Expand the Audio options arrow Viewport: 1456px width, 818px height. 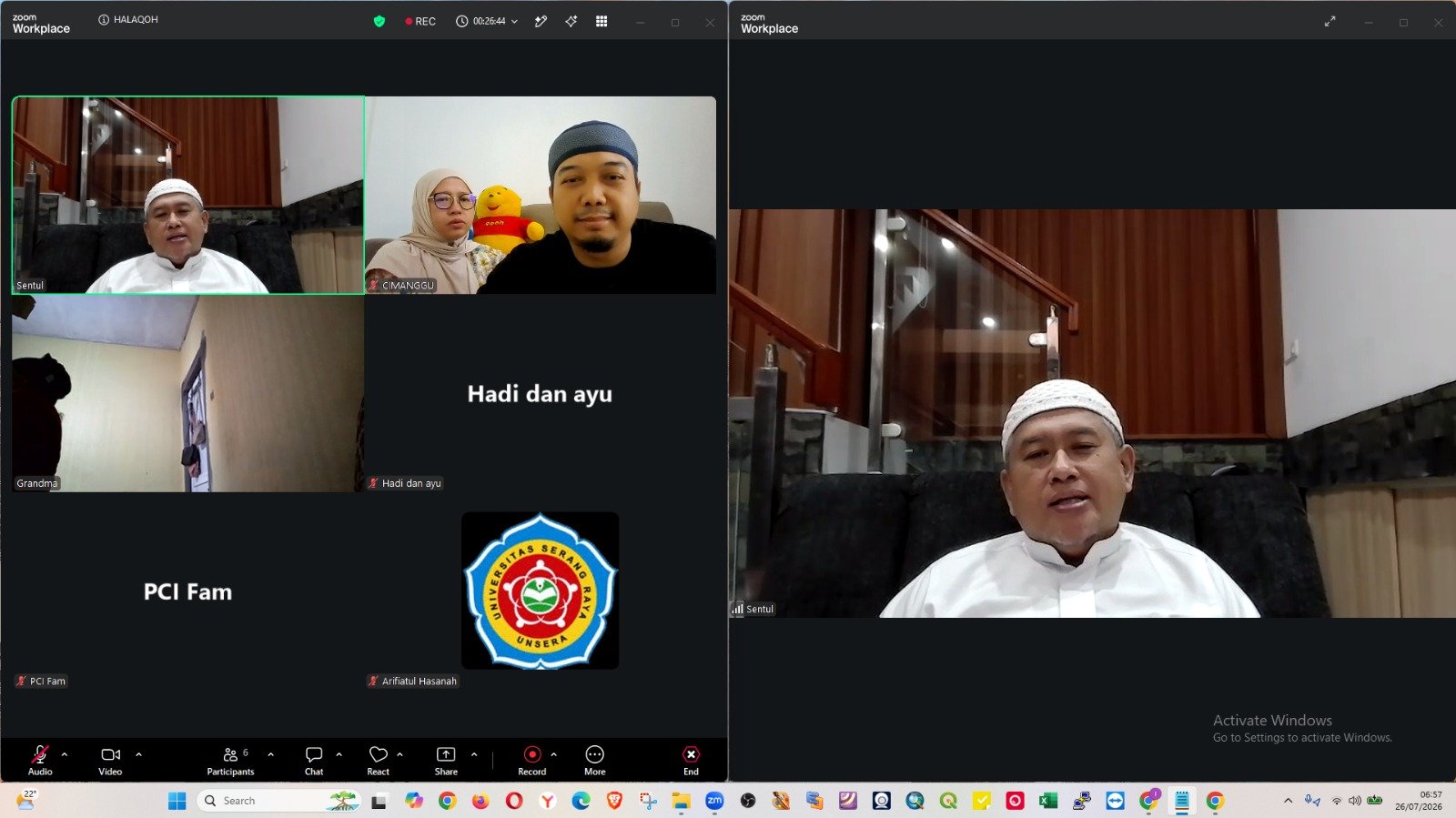(65, 754)
